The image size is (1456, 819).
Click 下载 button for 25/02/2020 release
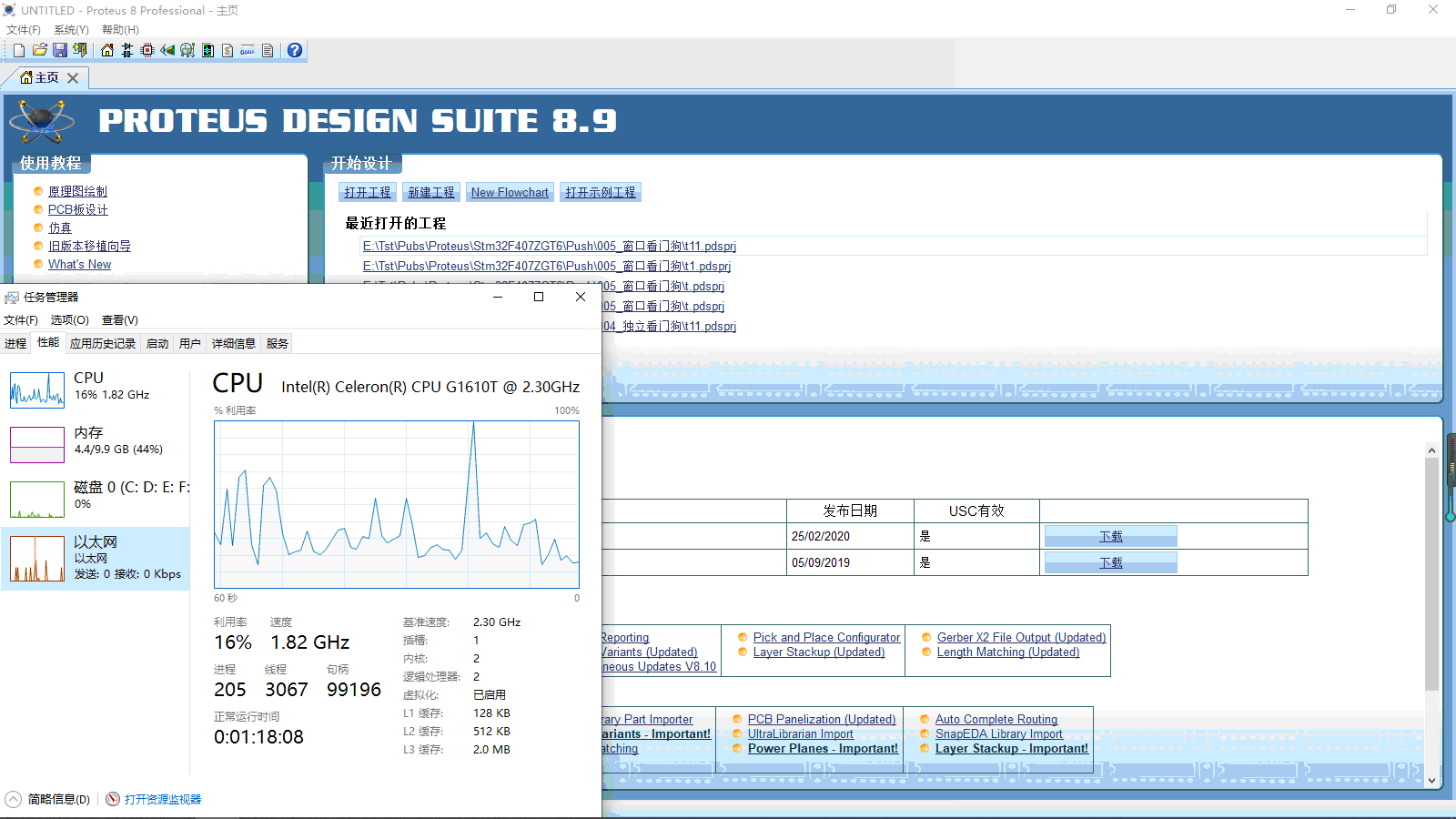1111,537
